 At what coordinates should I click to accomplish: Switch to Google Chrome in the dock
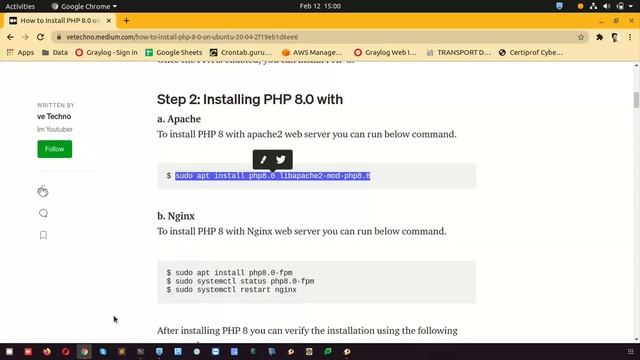coord(84,351)
